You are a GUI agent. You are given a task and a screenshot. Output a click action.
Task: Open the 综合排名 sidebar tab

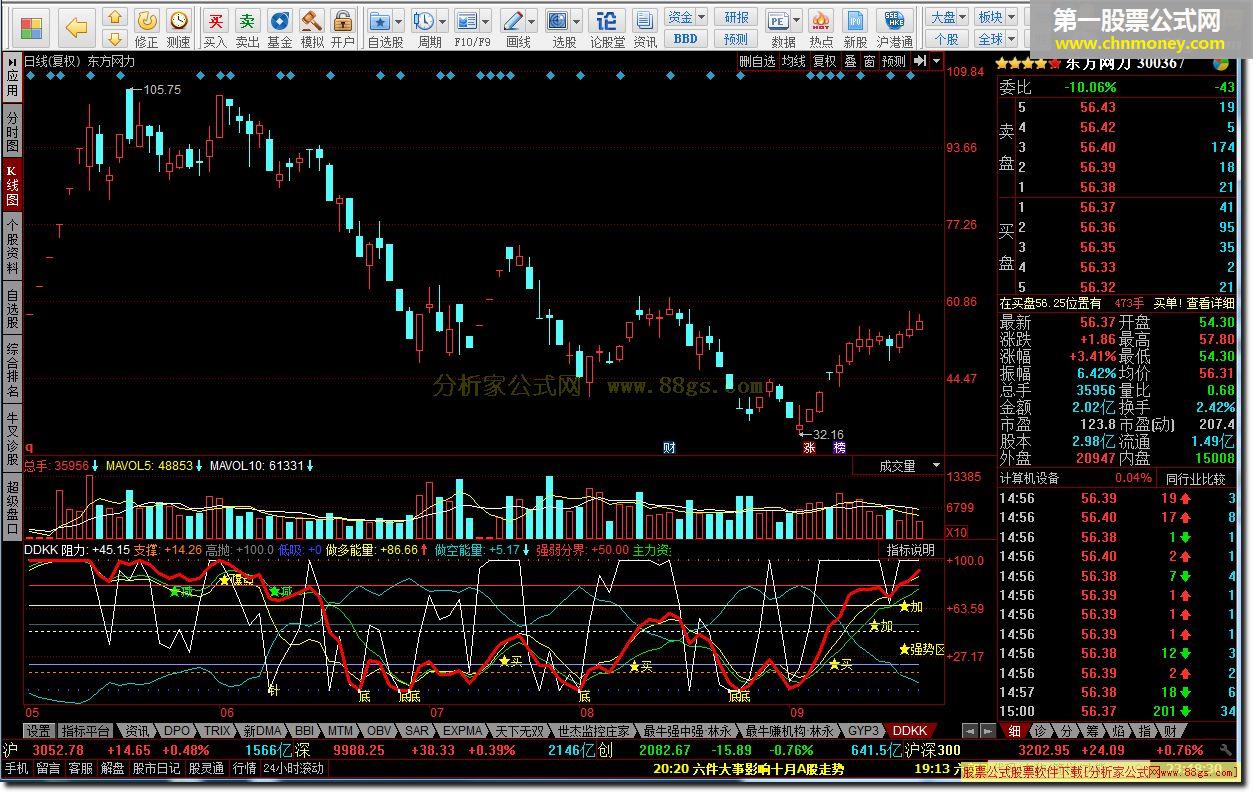[12, 371]
